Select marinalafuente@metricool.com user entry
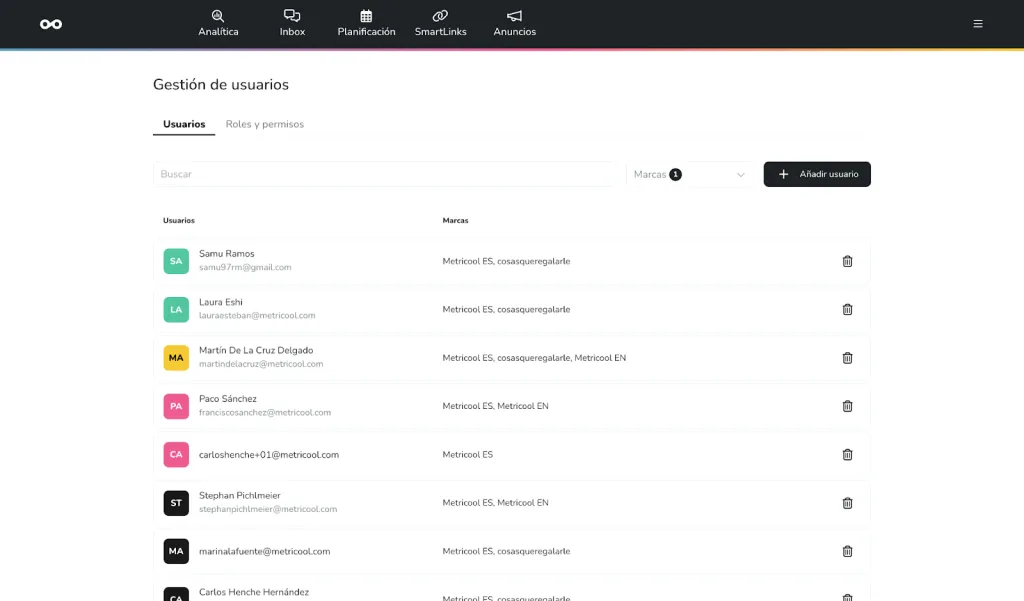1024x601 pixels. [264, 551]
